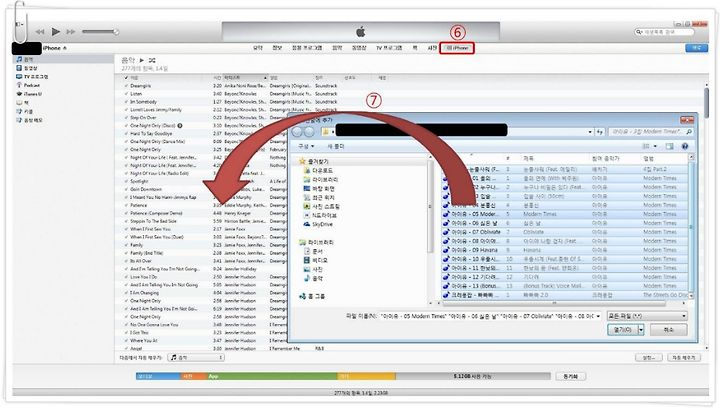Click 취소 cancel in the file dialog
This screenshot has height=410, width=720.
click(669, 330)
